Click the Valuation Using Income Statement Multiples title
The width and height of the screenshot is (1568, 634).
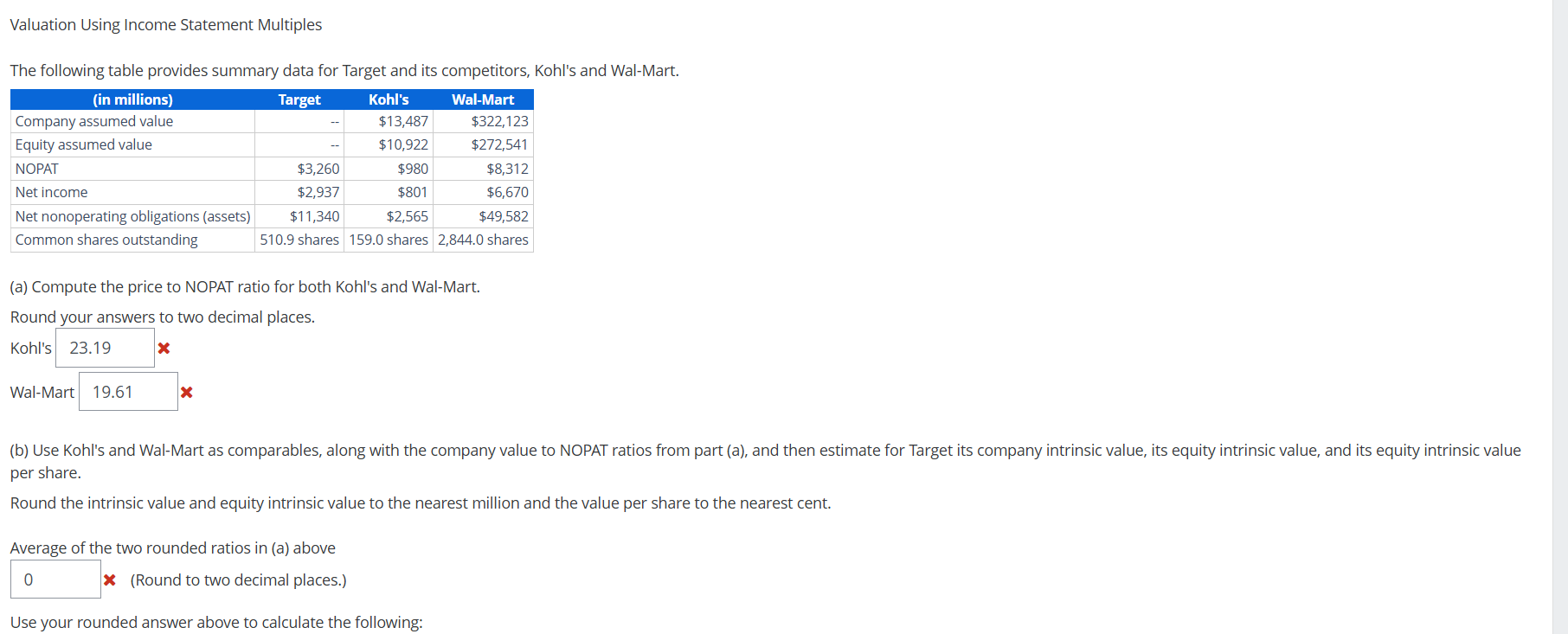tap(165, 24)
